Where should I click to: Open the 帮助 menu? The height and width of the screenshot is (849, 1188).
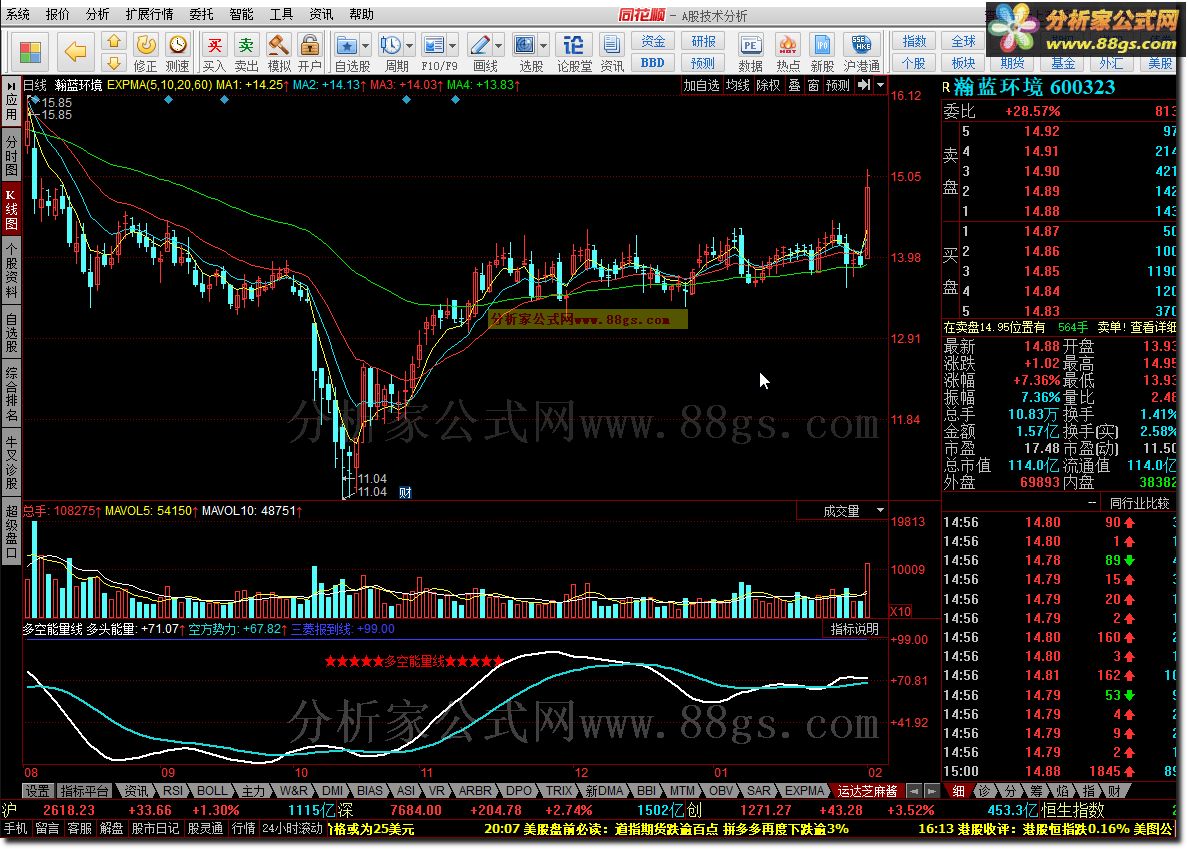click(x=361, y=14)
